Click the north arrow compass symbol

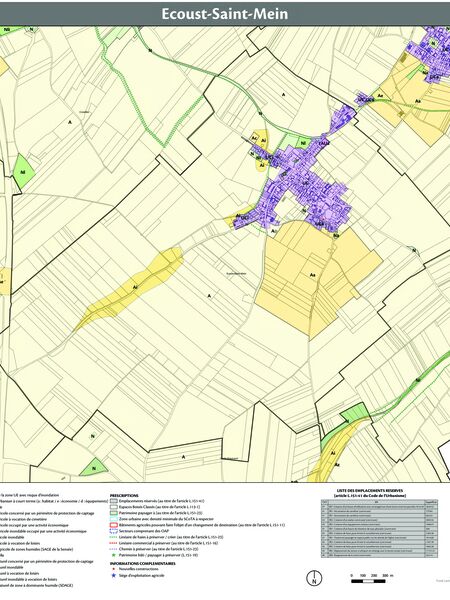(x=315, y=578)
